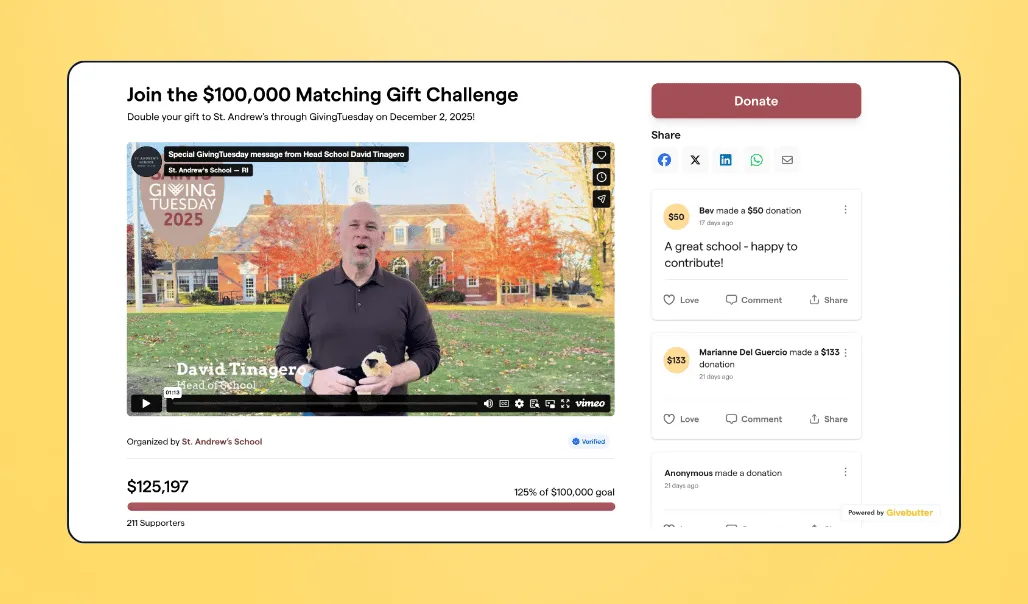
Task: Toggle picture-in-picture mode on video
Action: (x=550, y=403)
